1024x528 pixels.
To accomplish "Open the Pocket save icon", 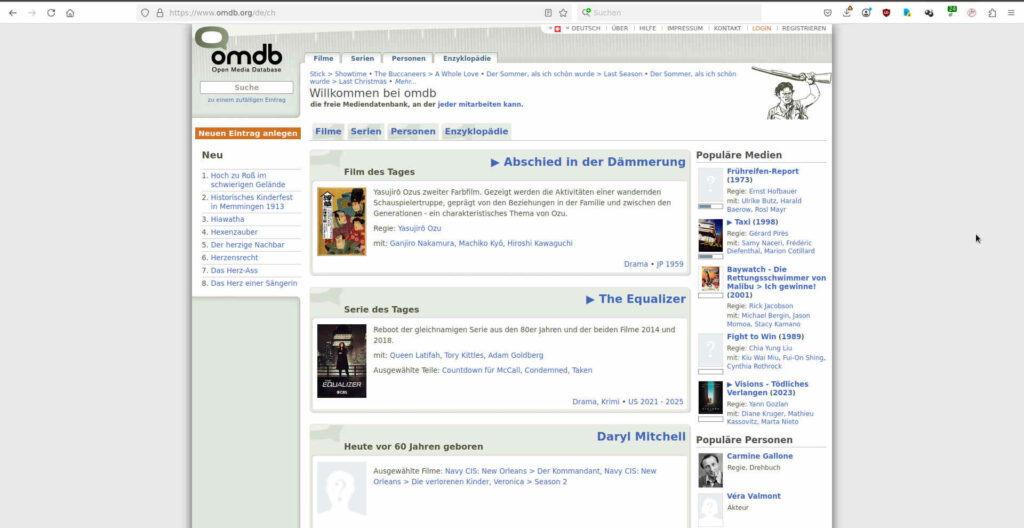I will tap(827, 12).
